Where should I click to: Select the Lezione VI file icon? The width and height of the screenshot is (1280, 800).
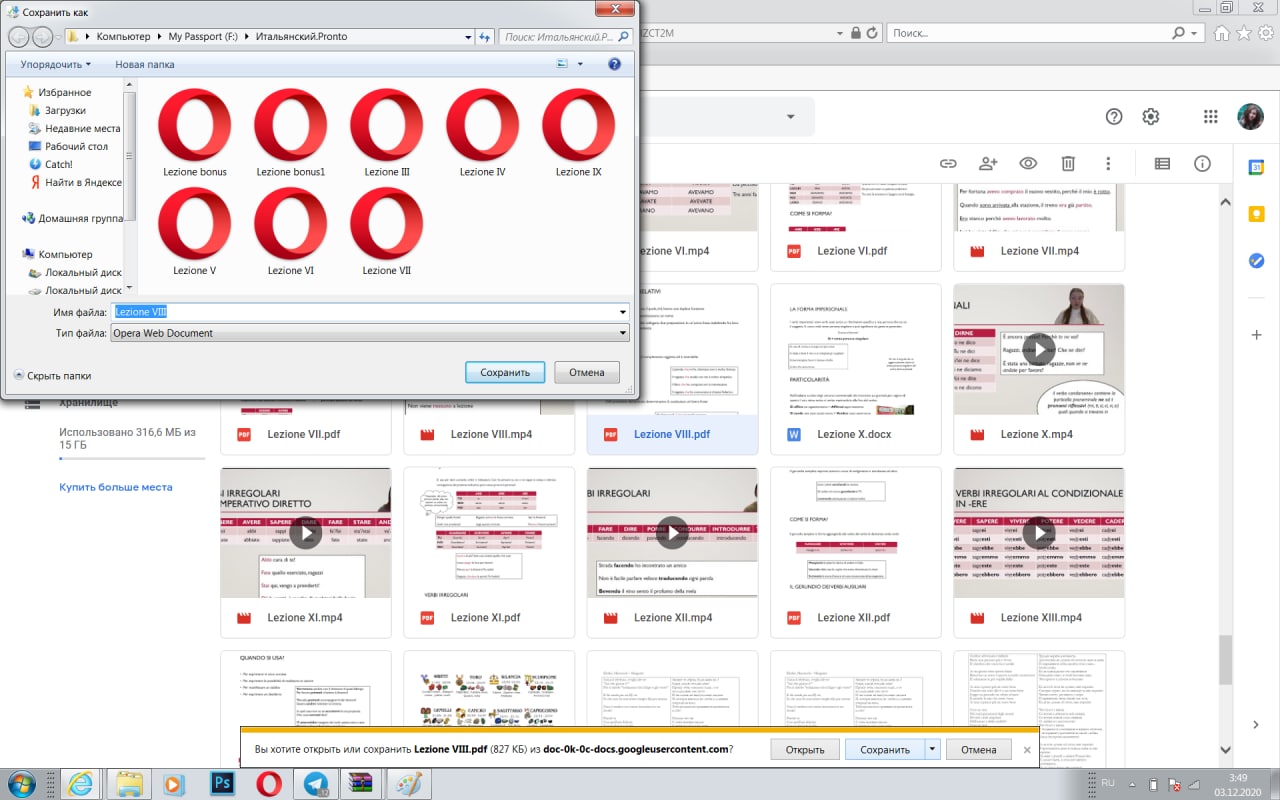click(x=291, y=232)
